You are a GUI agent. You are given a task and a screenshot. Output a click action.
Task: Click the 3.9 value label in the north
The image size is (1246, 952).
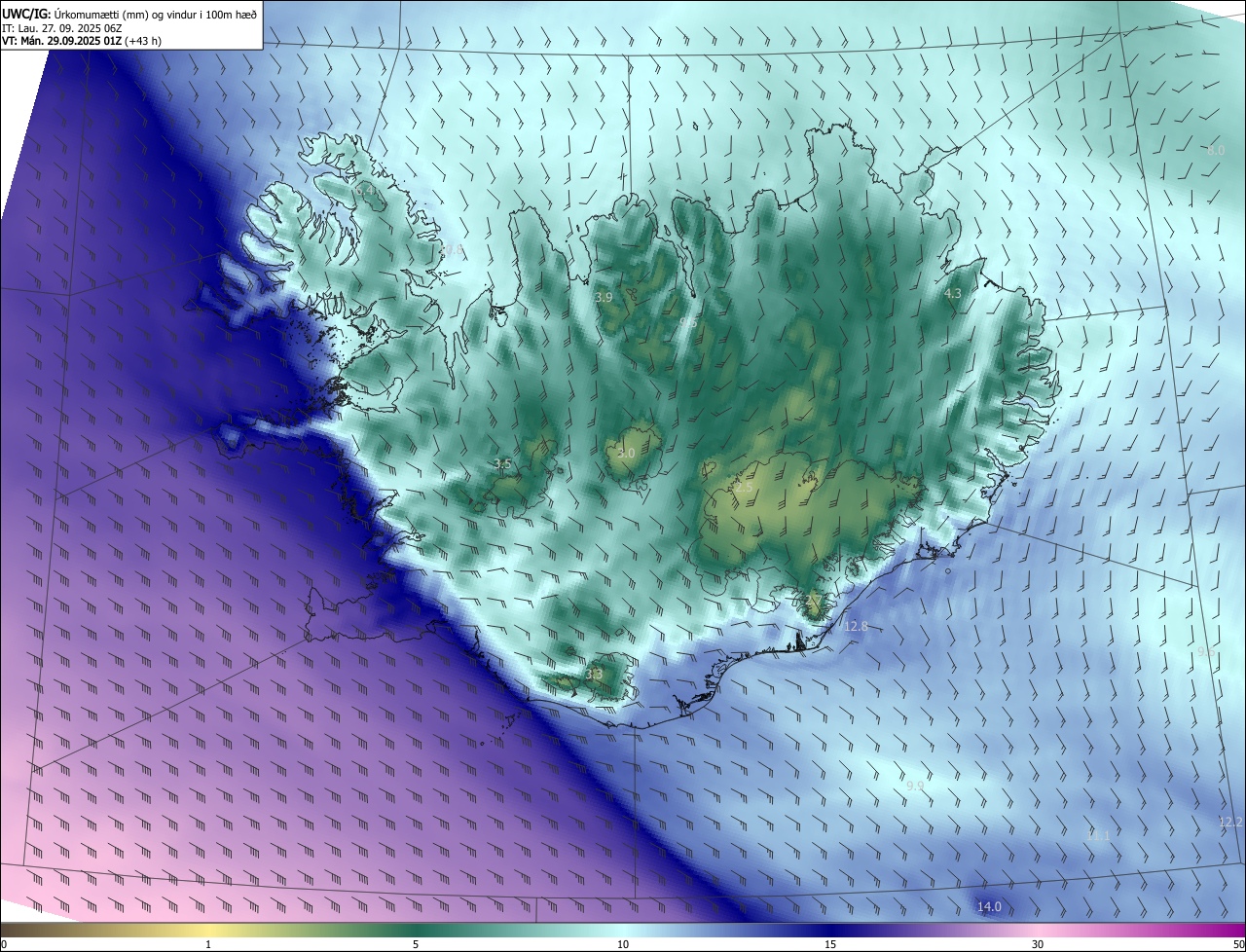(604, 297)
